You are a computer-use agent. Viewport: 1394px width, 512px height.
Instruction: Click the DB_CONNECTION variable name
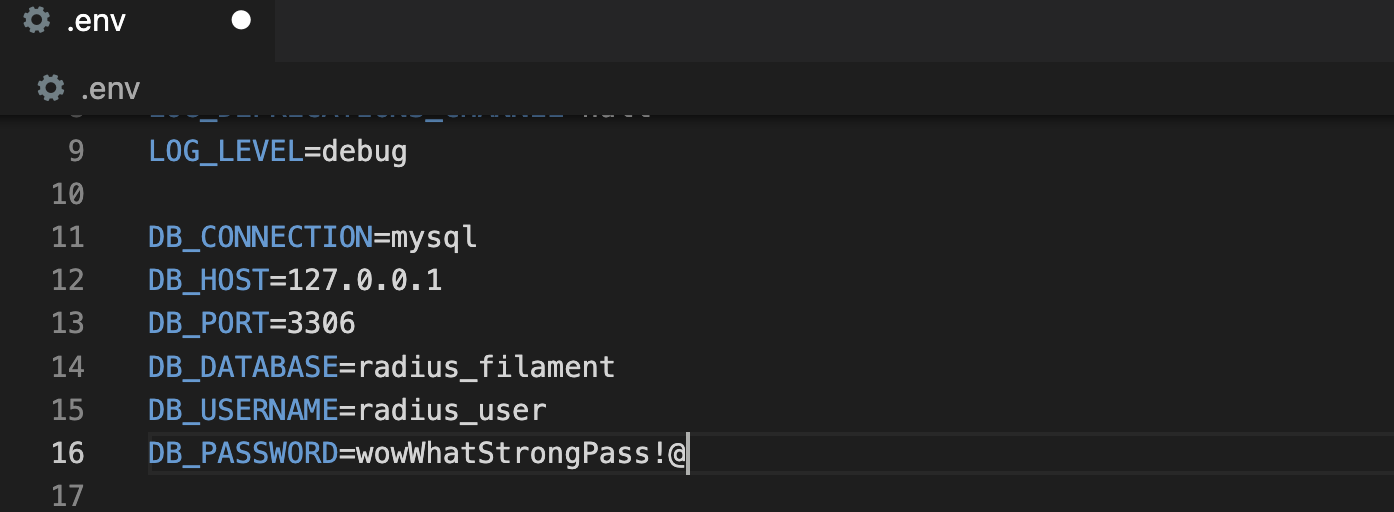[x=260, y=238]
